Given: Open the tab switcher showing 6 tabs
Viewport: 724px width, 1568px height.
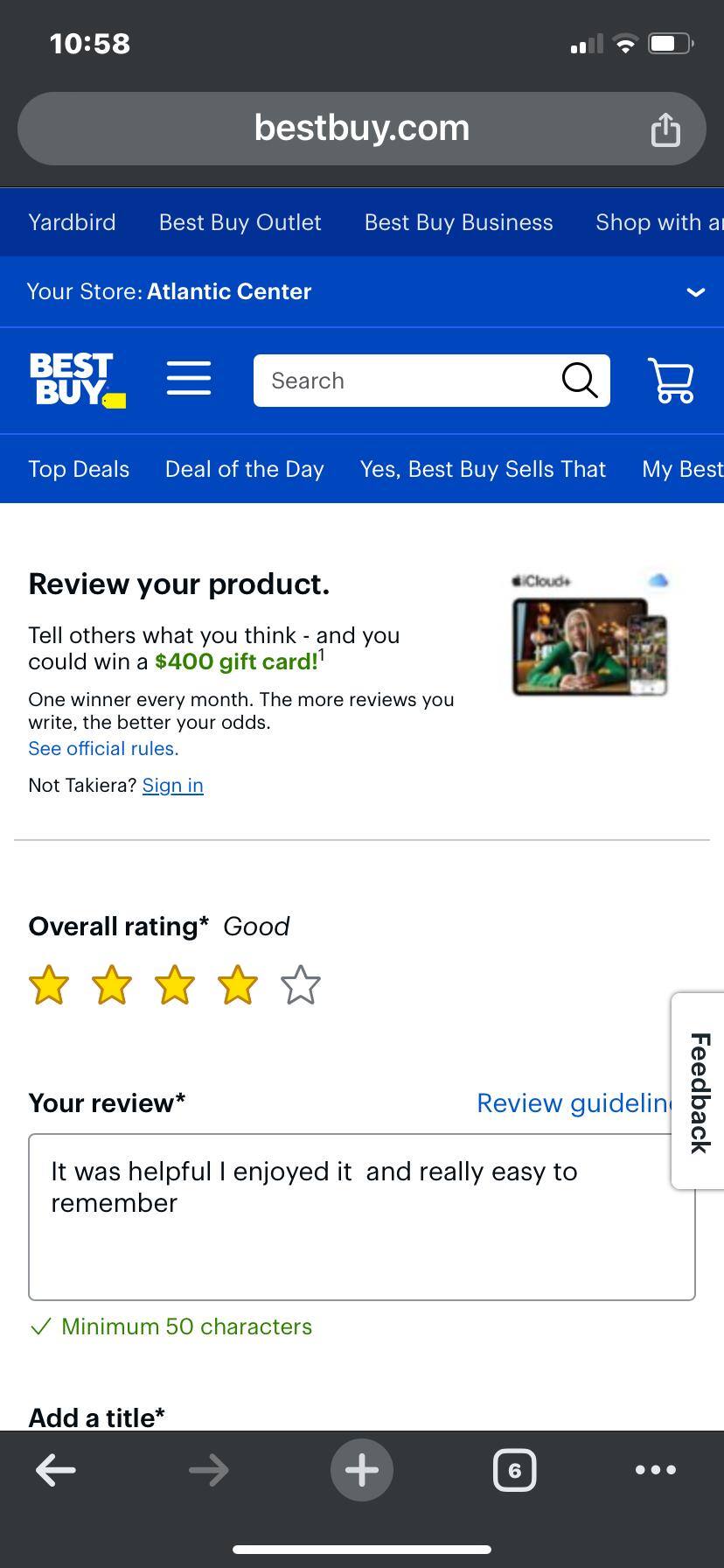Looking at the screenshot, I should (x=515, y=1470).
